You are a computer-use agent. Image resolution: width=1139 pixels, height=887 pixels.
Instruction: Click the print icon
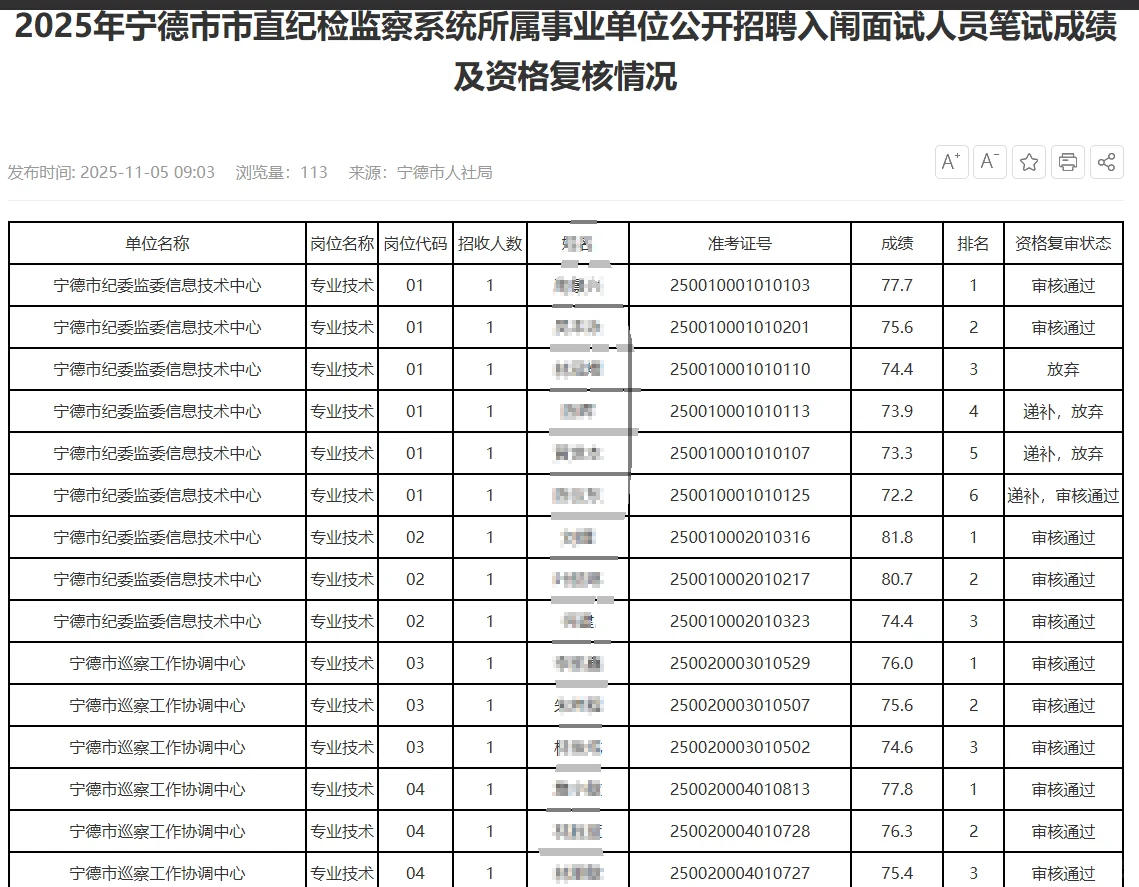(1067, 161)
